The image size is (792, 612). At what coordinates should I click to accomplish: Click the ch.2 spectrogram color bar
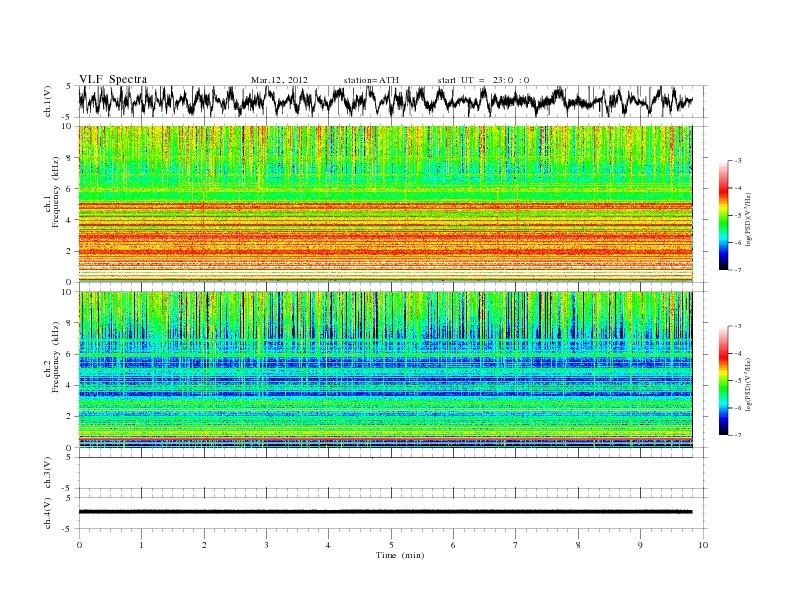(724, 380)
